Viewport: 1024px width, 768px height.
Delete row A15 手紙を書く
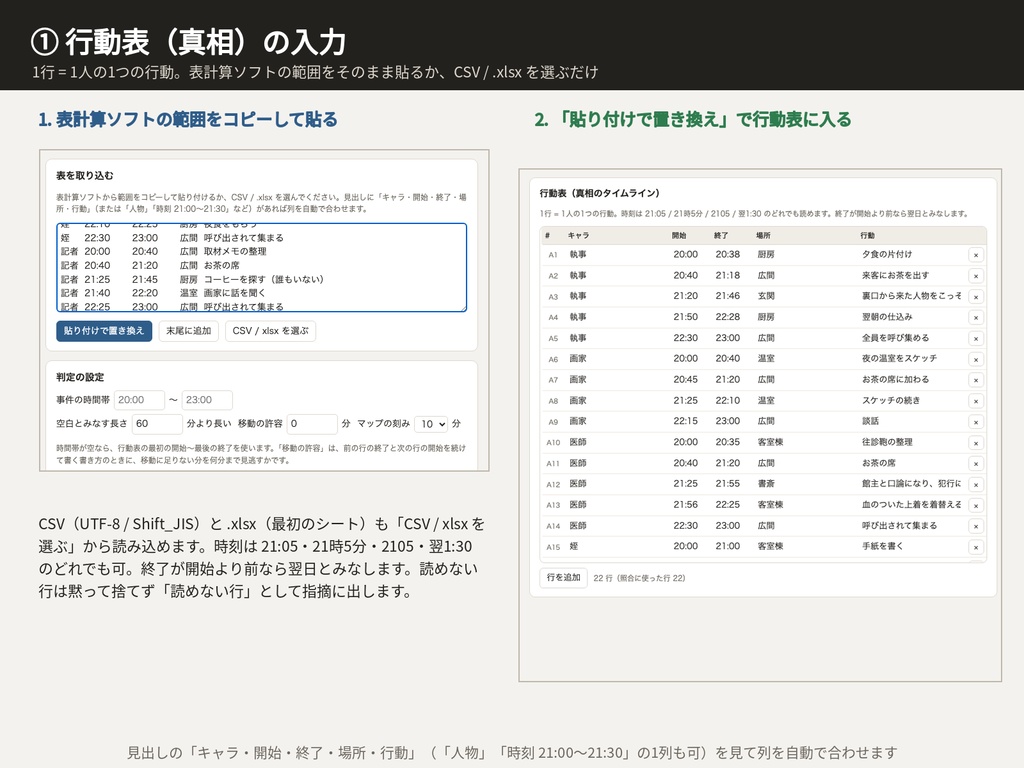tap(976, 547)
